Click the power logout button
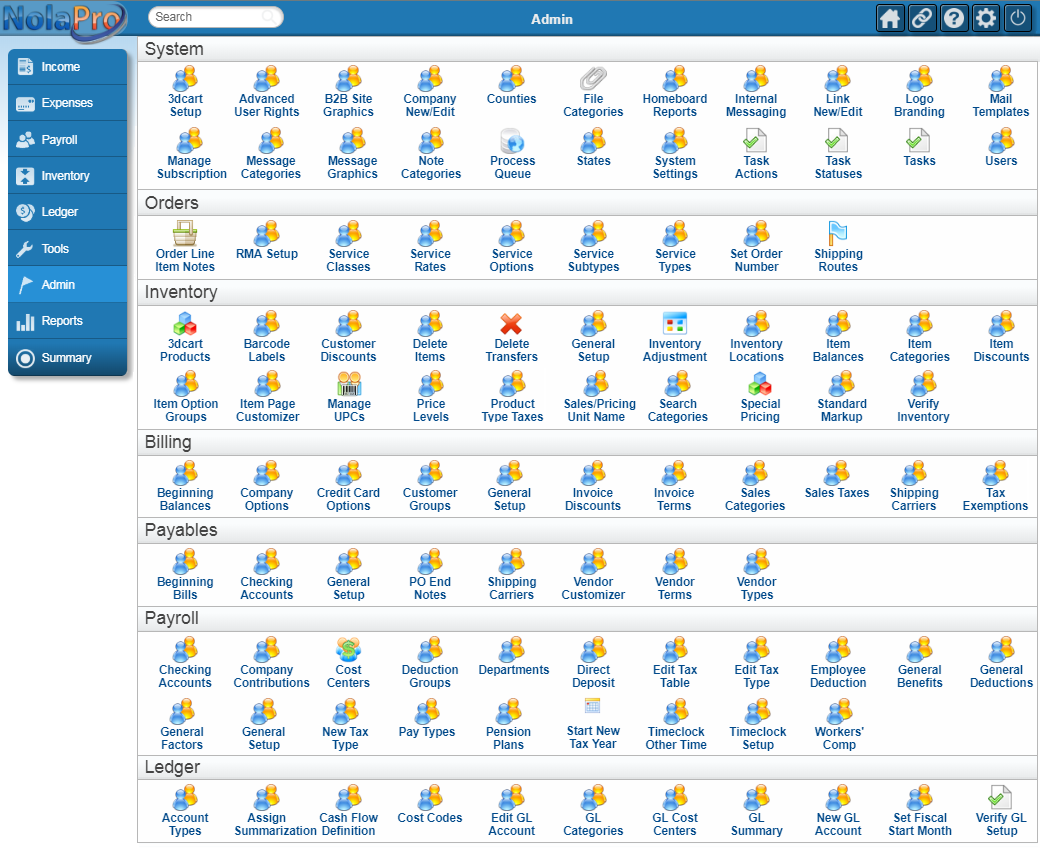This screenshot has width=1040, height=848. (1018, 18)
